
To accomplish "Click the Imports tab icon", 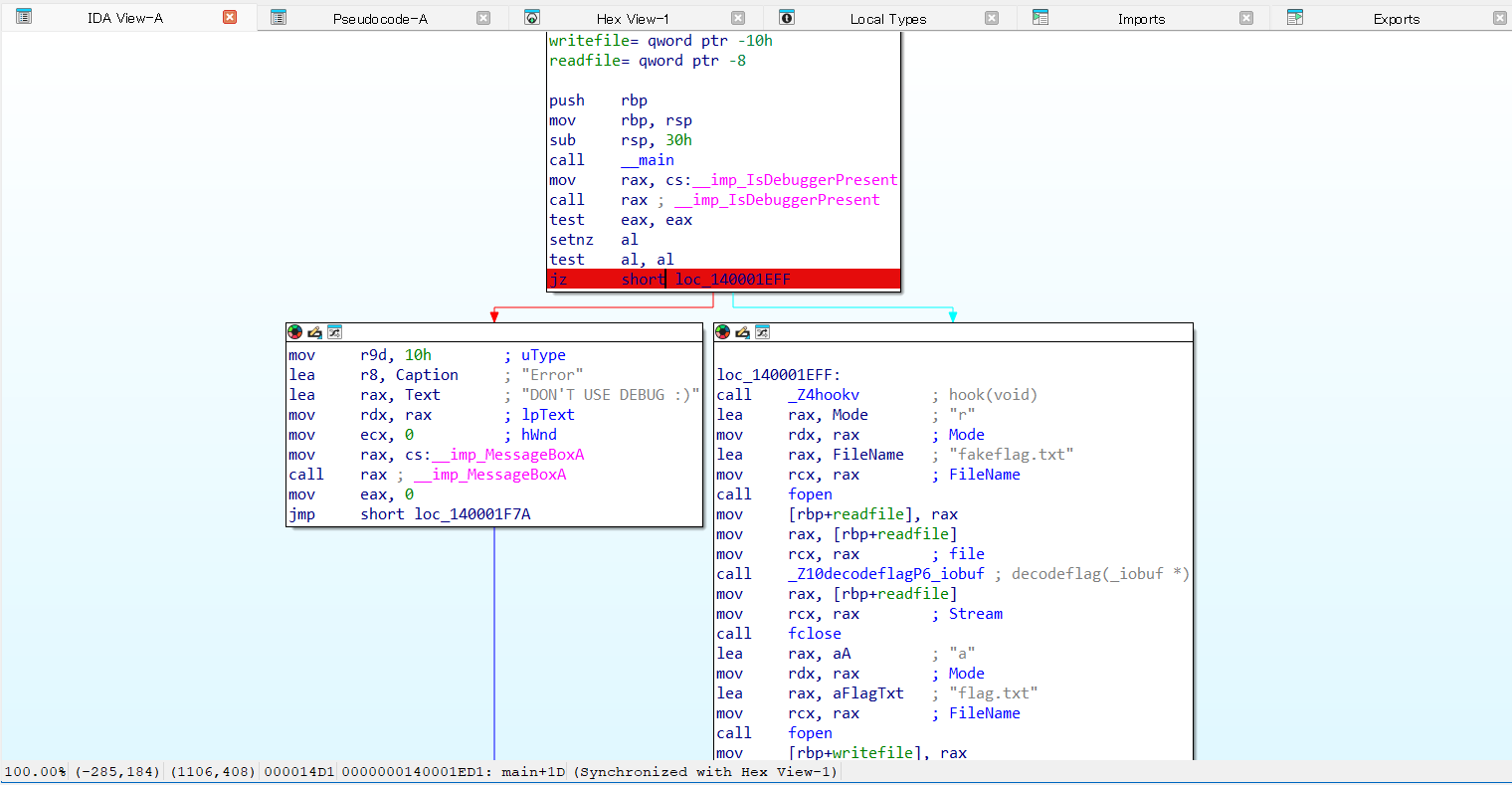I will (x=1040, y=17).
